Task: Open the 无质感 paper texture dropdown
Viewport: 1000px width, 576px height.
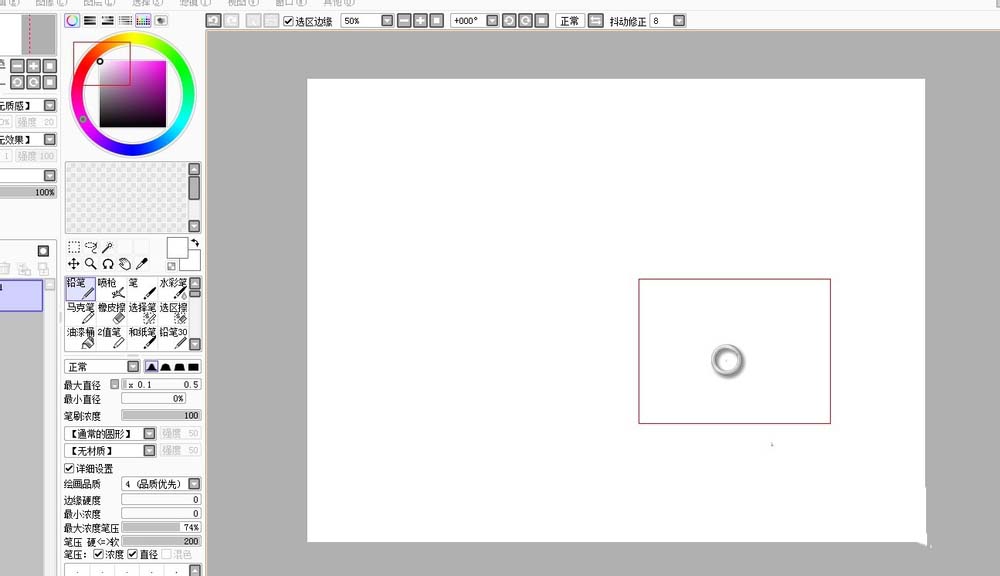Action: [x=50, y=105]
